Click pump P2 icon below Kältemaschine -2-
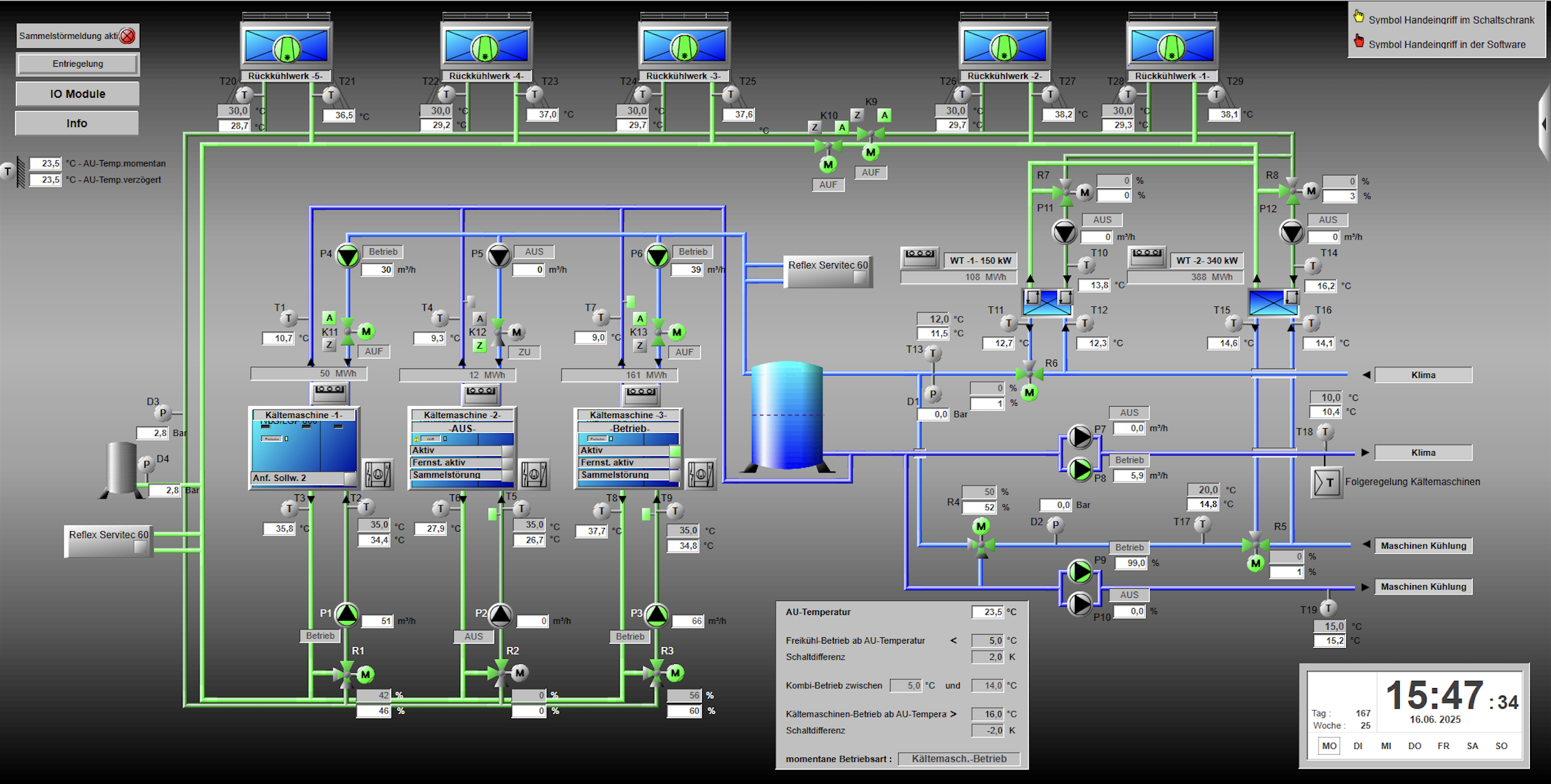The image size is (1551, 784). point(500,614)
